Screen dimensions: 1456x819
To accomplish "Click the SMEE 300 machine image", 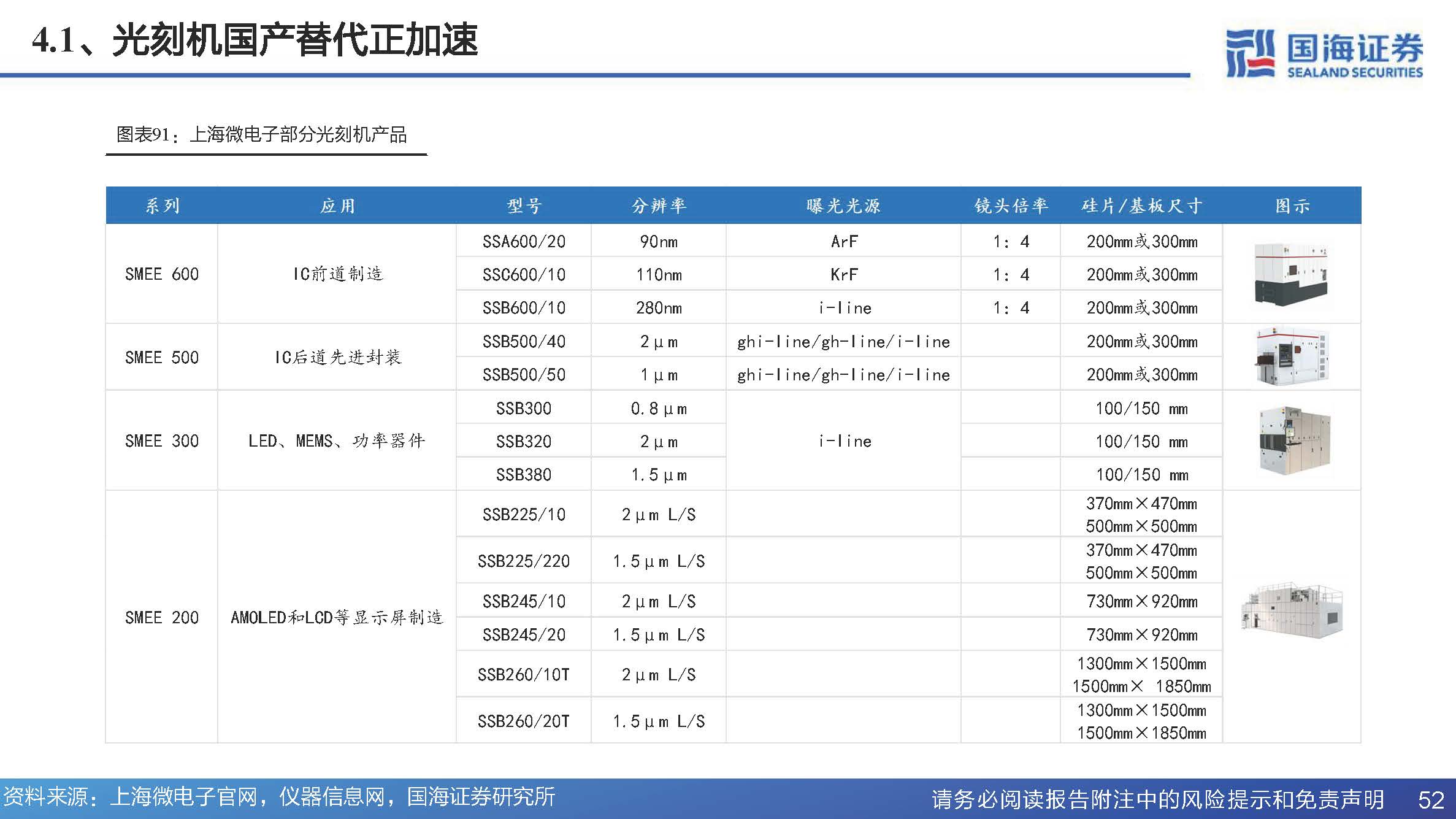I will [1293, 440].
